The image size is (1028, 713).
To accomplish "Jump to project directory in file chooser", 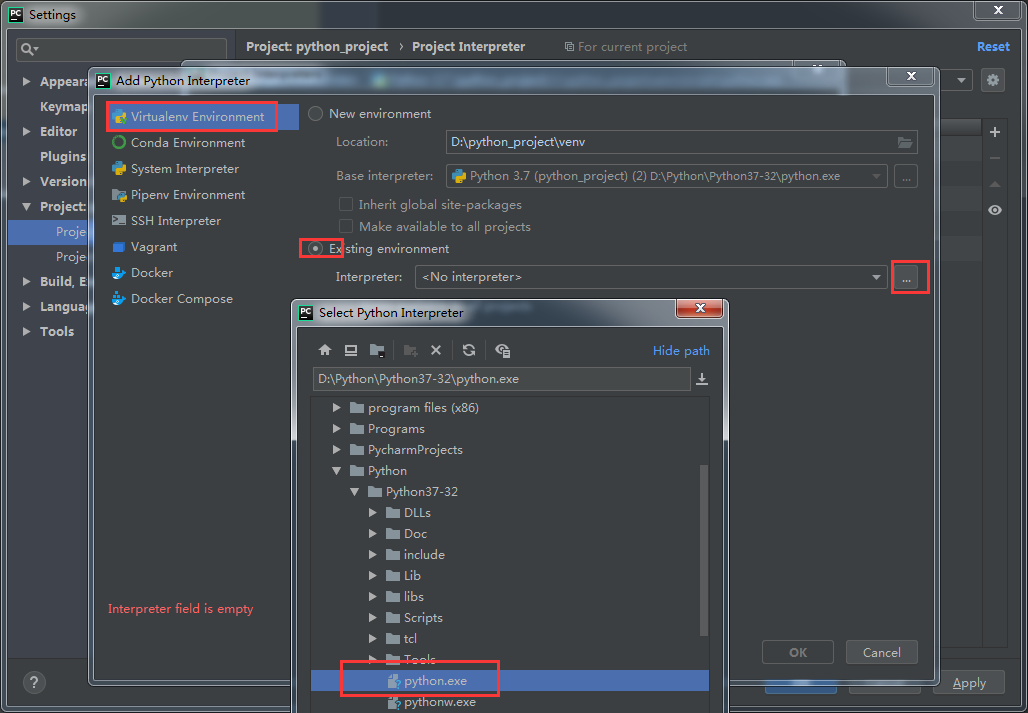I will click(377, 350).
